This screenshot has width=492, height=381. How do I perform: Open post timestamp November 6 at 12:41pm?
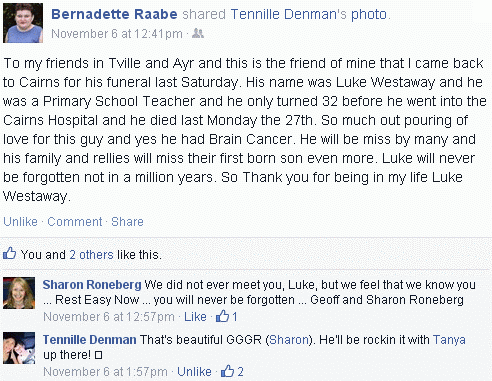(x=117, y=34)
